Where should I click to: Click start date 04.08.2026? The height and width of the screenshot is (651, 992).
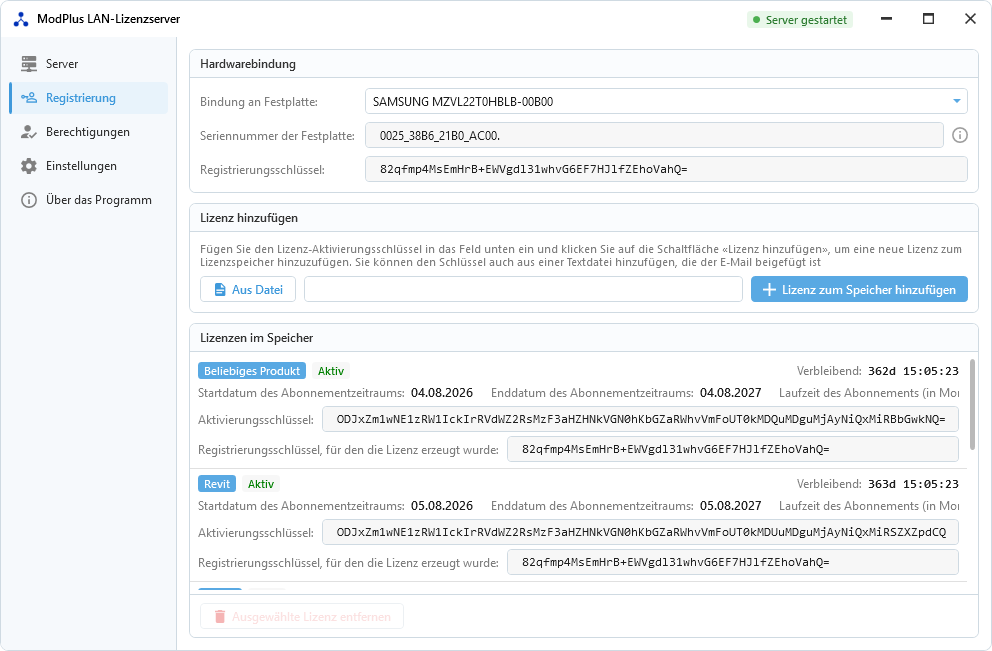(442, 393)
